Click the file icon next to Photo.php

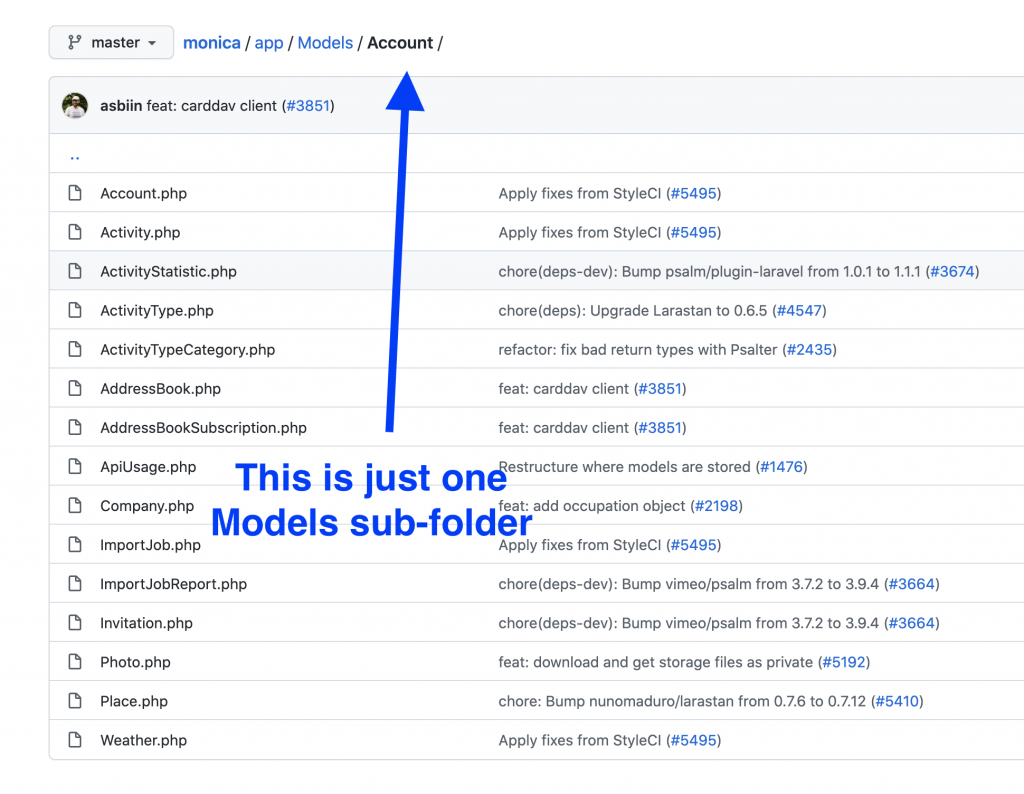(x=75, y=662)
